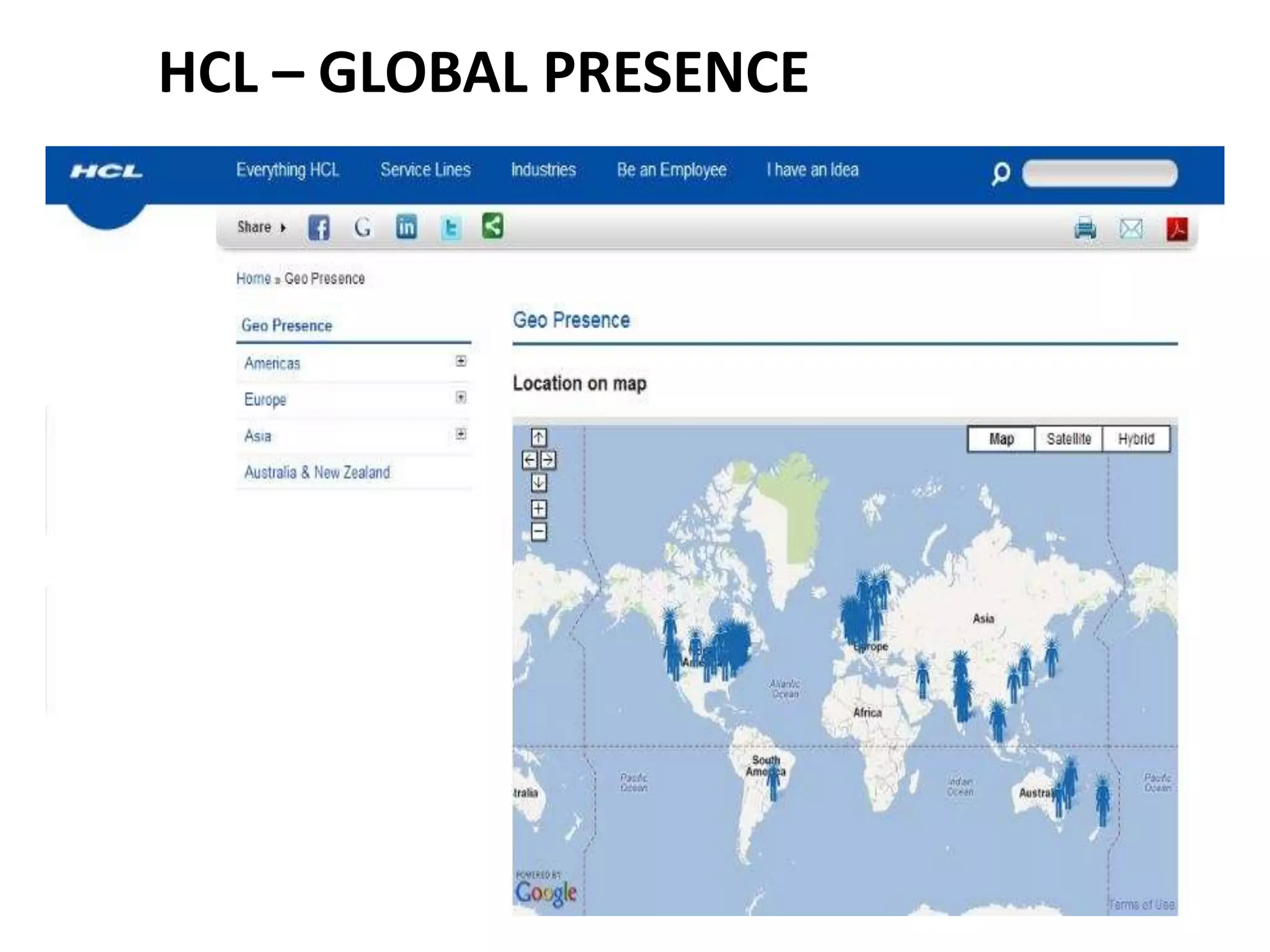This screenshot has height=952, width=1270.
Task: Open Industries menu
Action: 543,170
